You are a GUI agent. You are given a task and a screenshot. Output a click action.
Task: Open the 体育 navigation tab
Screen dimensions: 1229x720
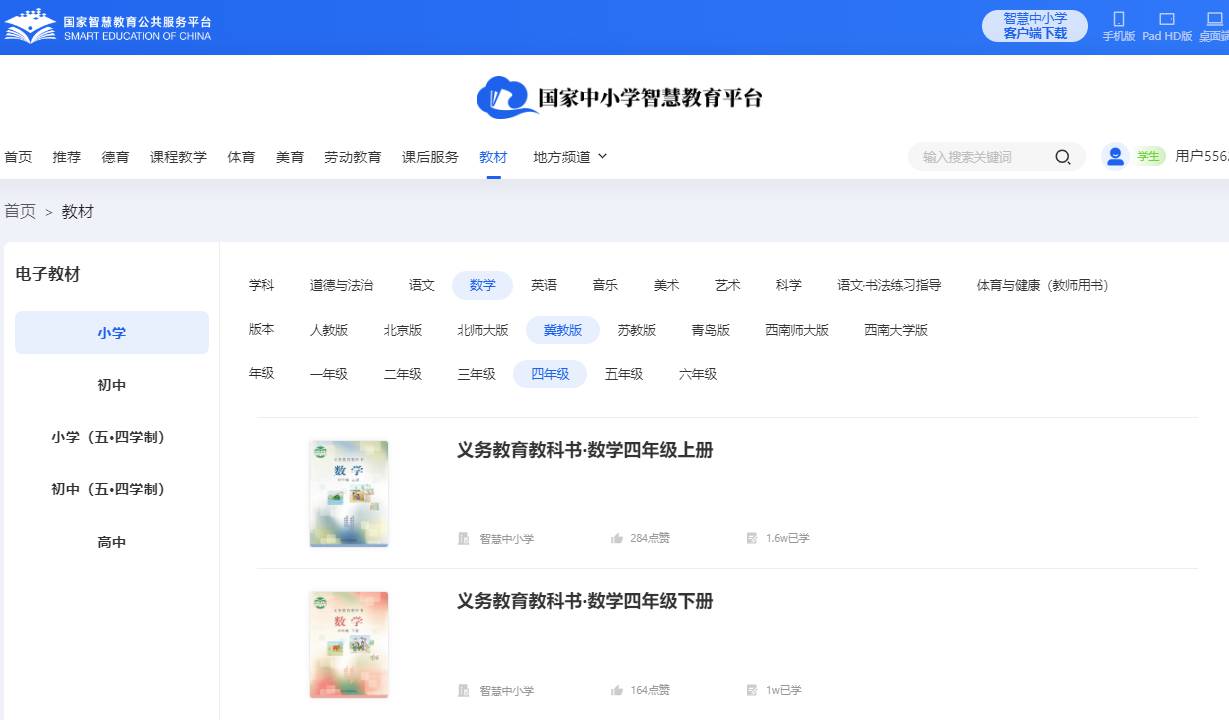(241, 157)
